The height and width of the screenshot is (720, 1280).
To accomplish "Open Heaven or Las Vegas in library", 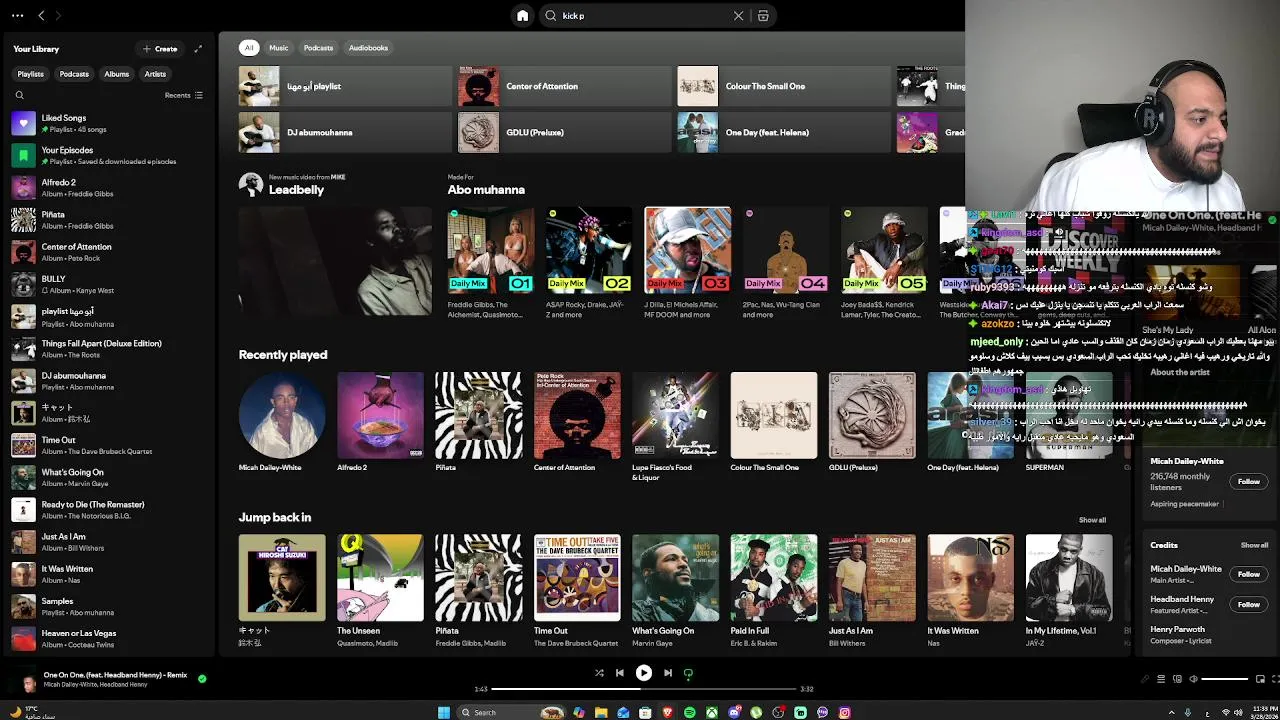I will pyautogui.click(x=108, y=638).
